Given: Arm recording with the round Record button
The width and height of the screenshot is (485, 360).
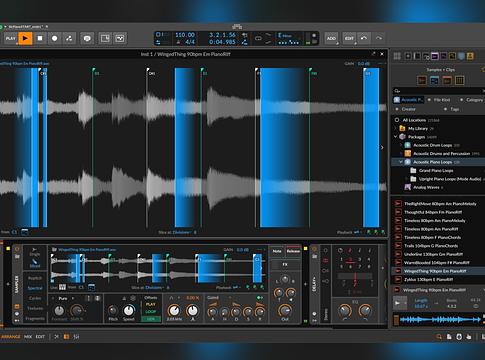Looking at the screenshot, I should tap(55, 38).
